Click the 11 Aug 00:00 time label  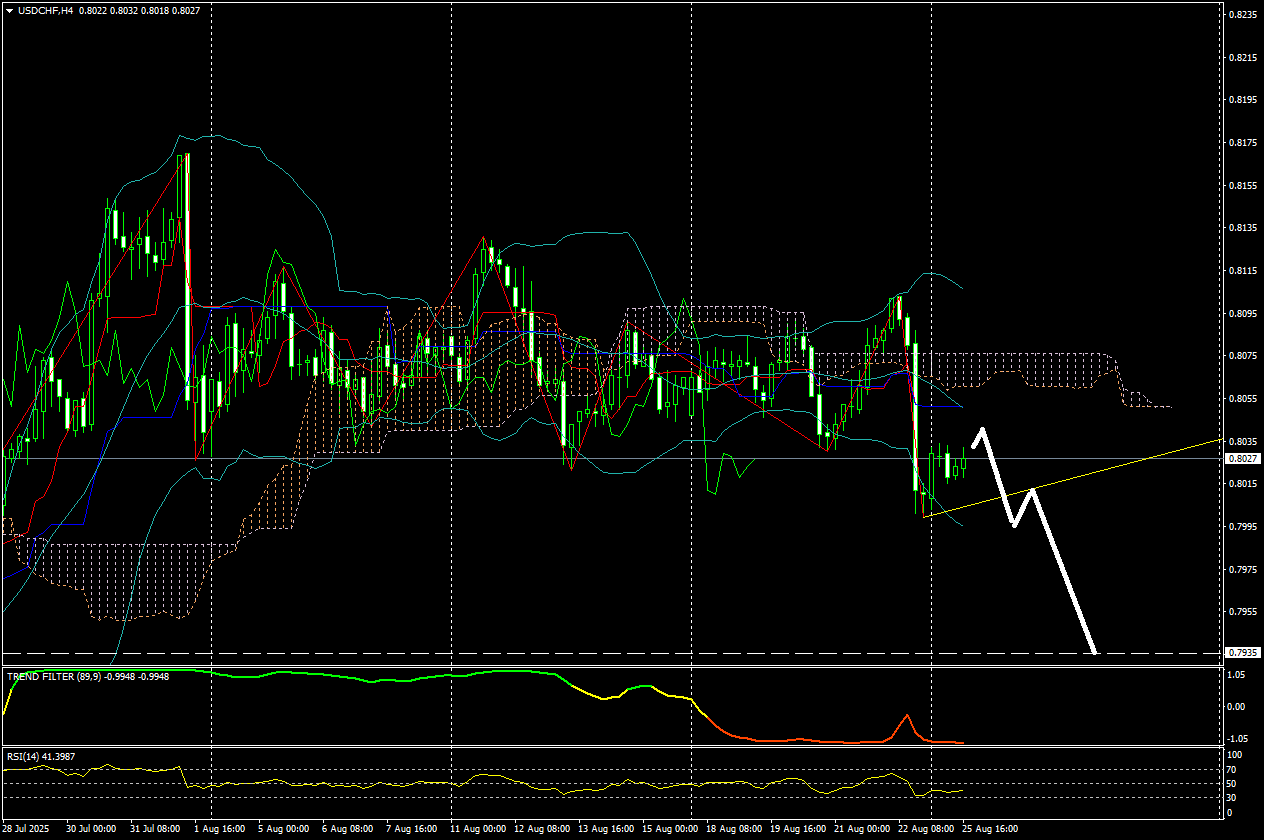pyautogui.click(x=476, y=829)
